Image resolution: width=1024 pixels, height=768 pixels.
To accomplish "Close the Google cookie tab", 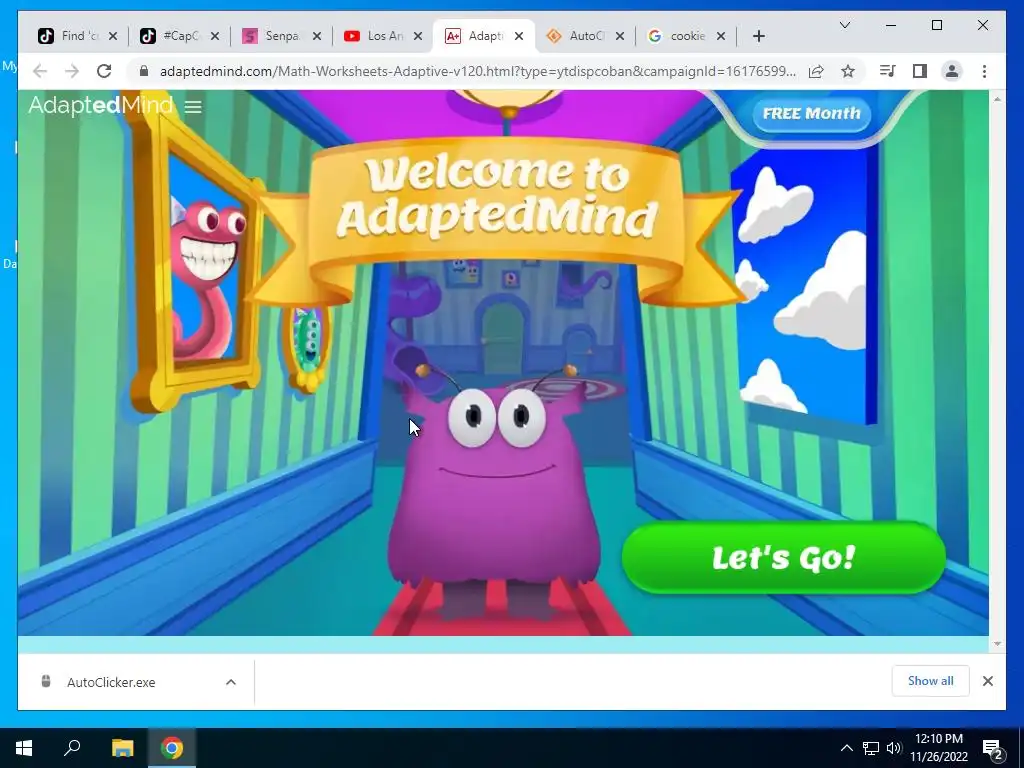I will [x=721, y=36].
